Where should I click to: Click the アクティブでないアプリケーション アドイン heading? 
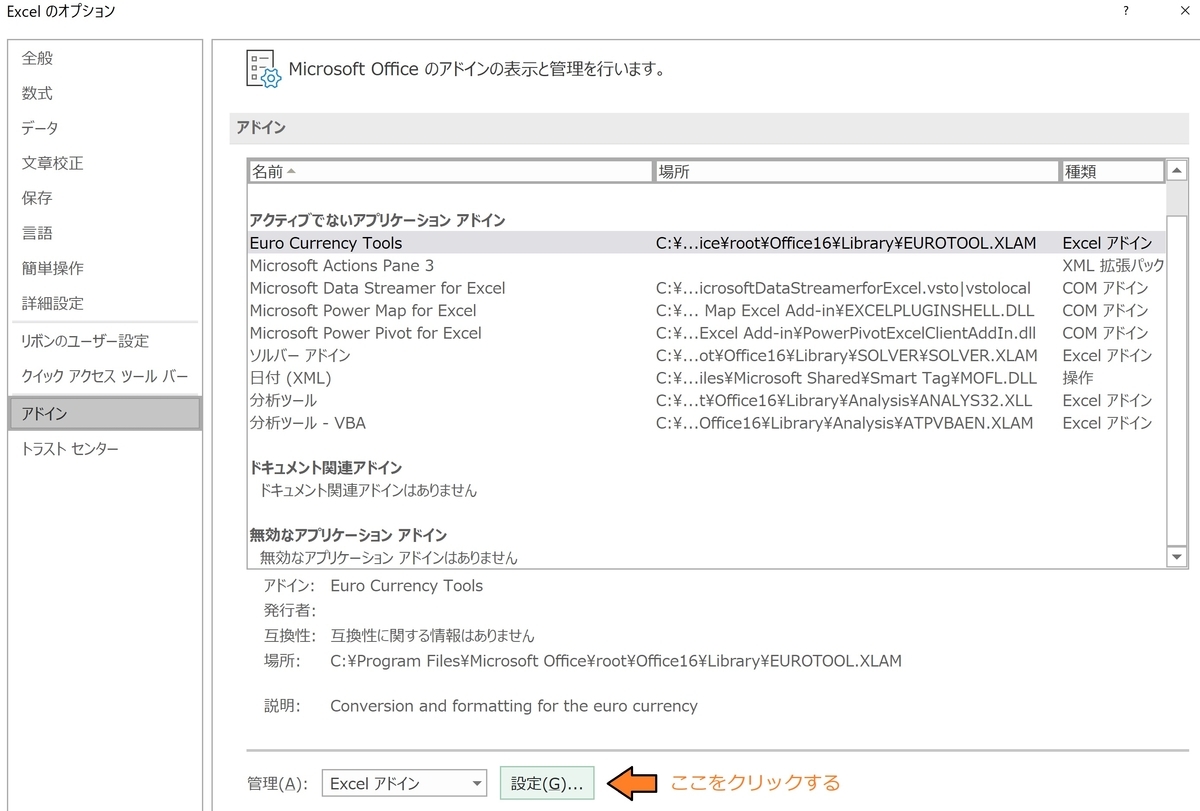[x=377, y=220]
